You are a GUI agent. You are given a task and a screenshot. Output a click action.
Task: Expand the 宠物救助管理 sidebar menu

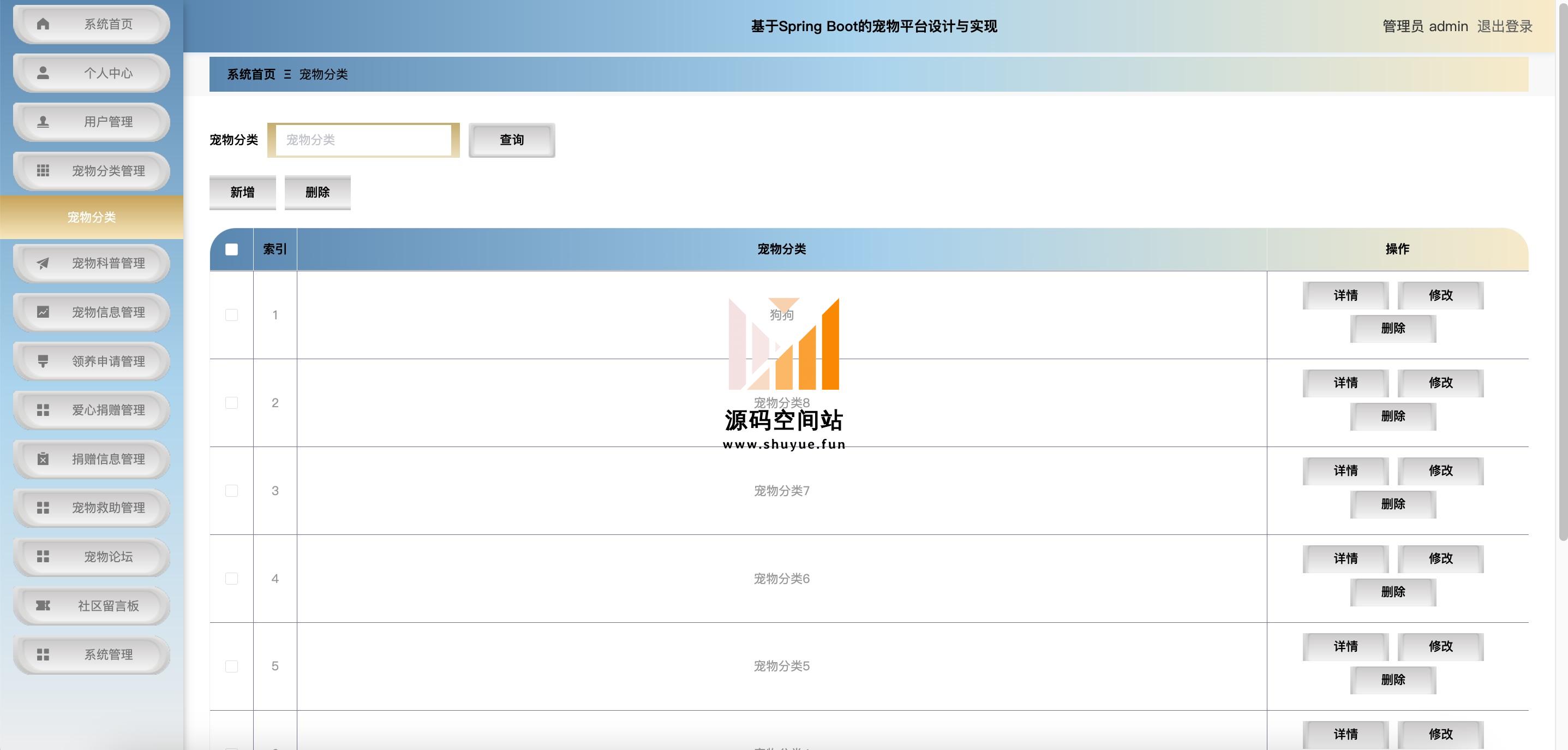point(91,508)
